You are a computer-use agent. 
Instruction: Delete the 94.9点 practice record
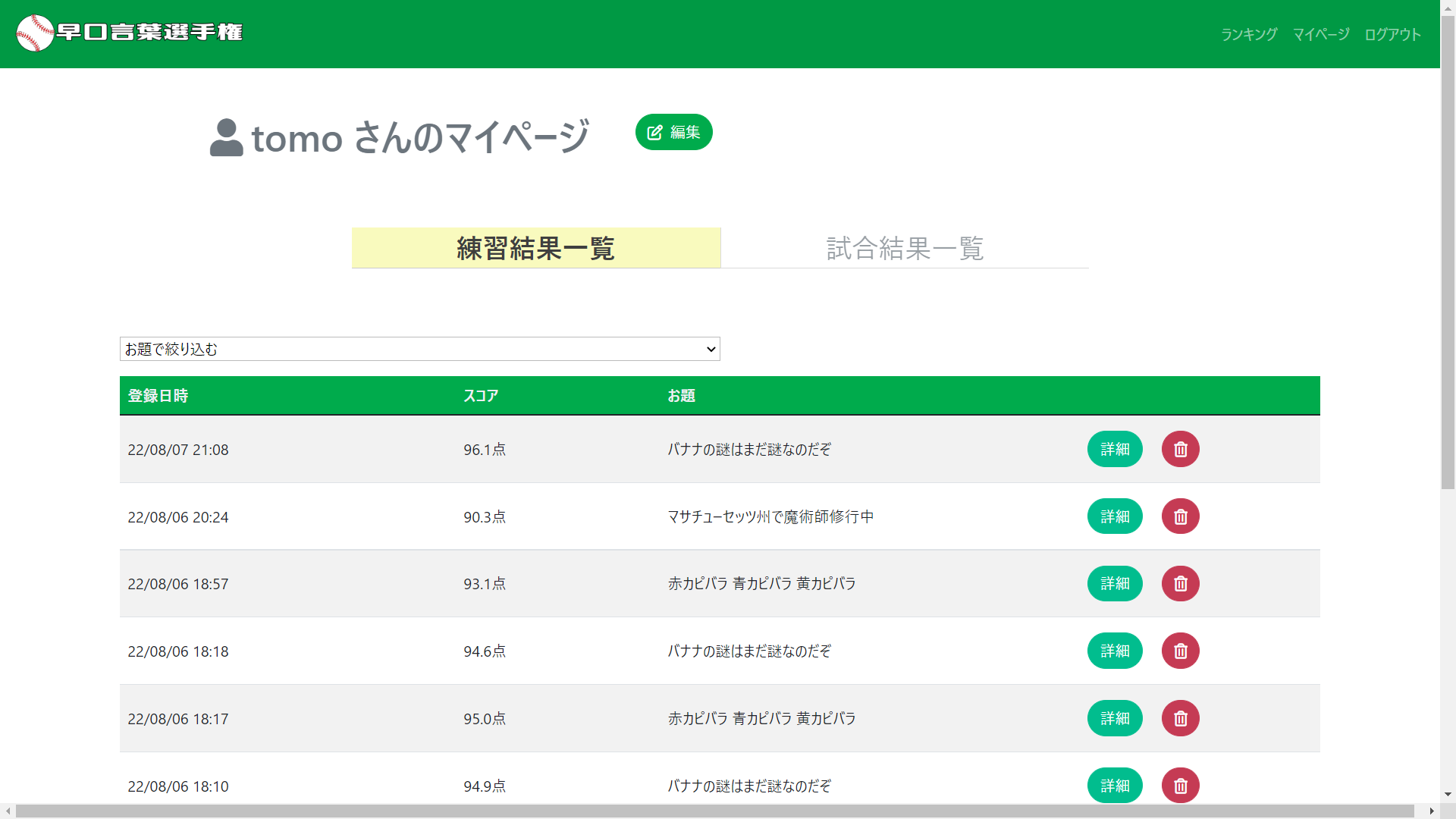pyautogui.click(x=1180, y=786)
